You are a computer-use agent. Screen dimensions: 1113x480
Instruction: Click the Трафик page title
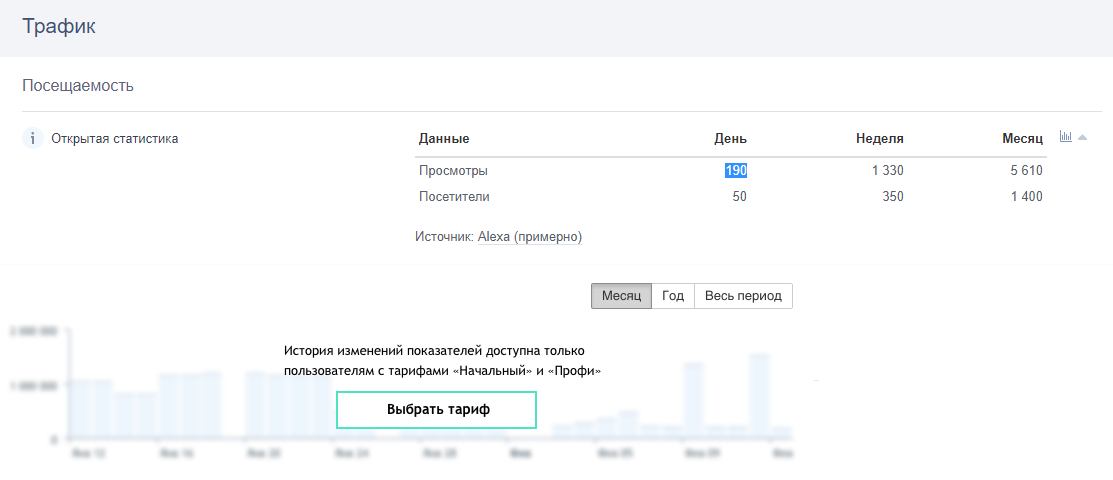click(59, 27)
